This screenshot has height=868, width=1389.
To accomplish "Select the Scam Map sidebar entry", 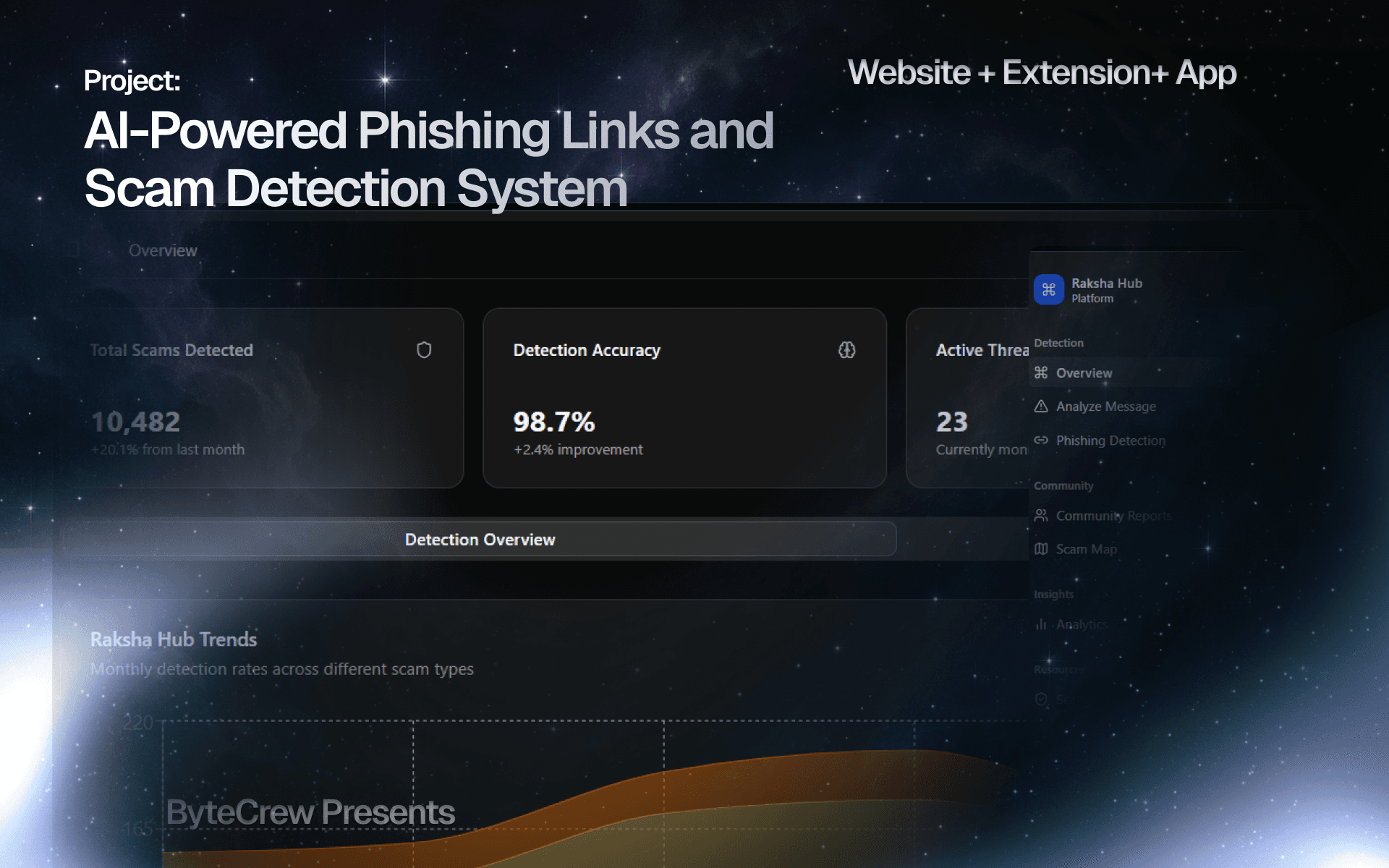I will [1086, 549].
